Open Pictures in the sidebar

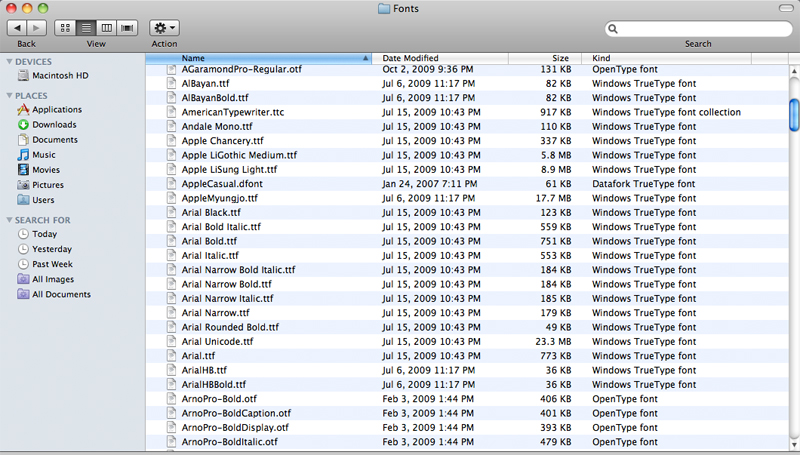41,185
